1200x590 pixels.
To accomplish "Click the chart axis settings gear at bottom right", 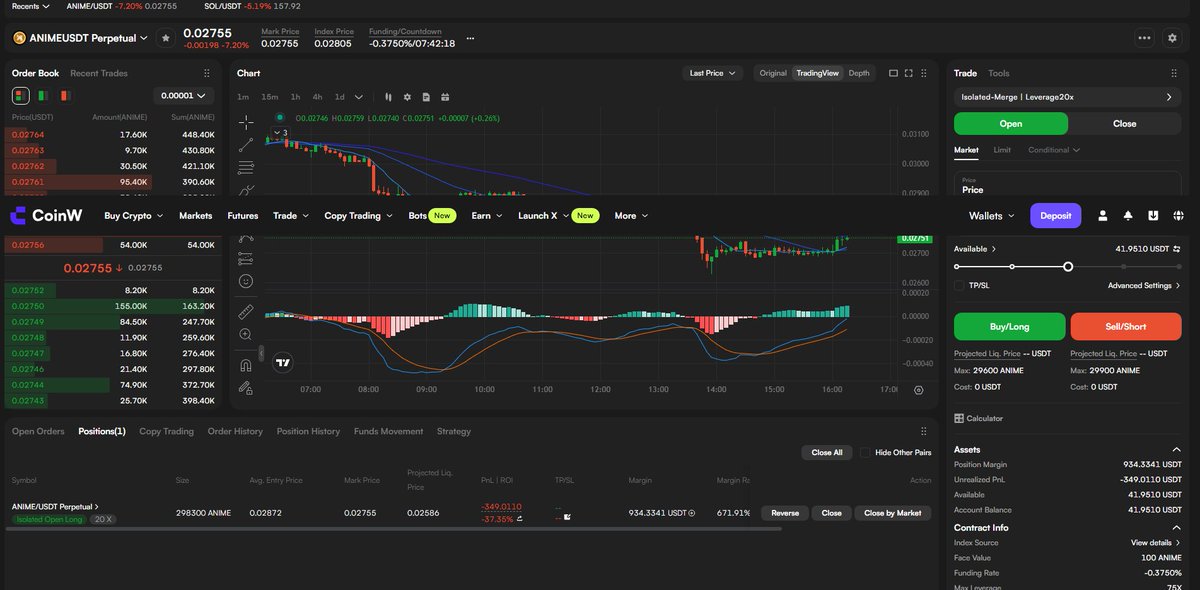I will click(918, 390).
